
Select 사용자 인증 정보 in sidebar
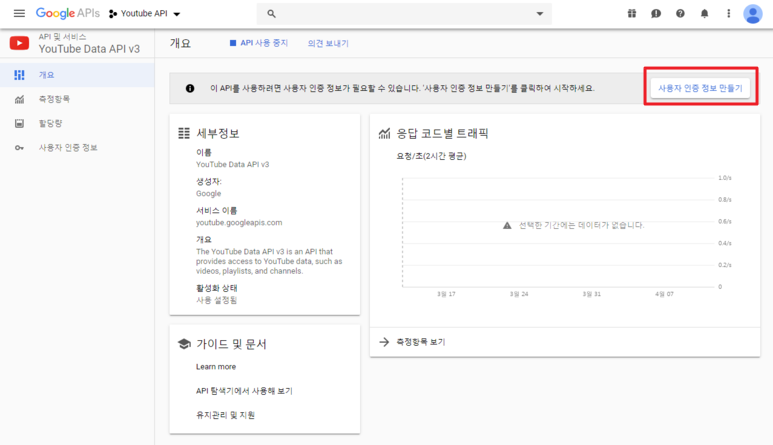click(77, 147)
